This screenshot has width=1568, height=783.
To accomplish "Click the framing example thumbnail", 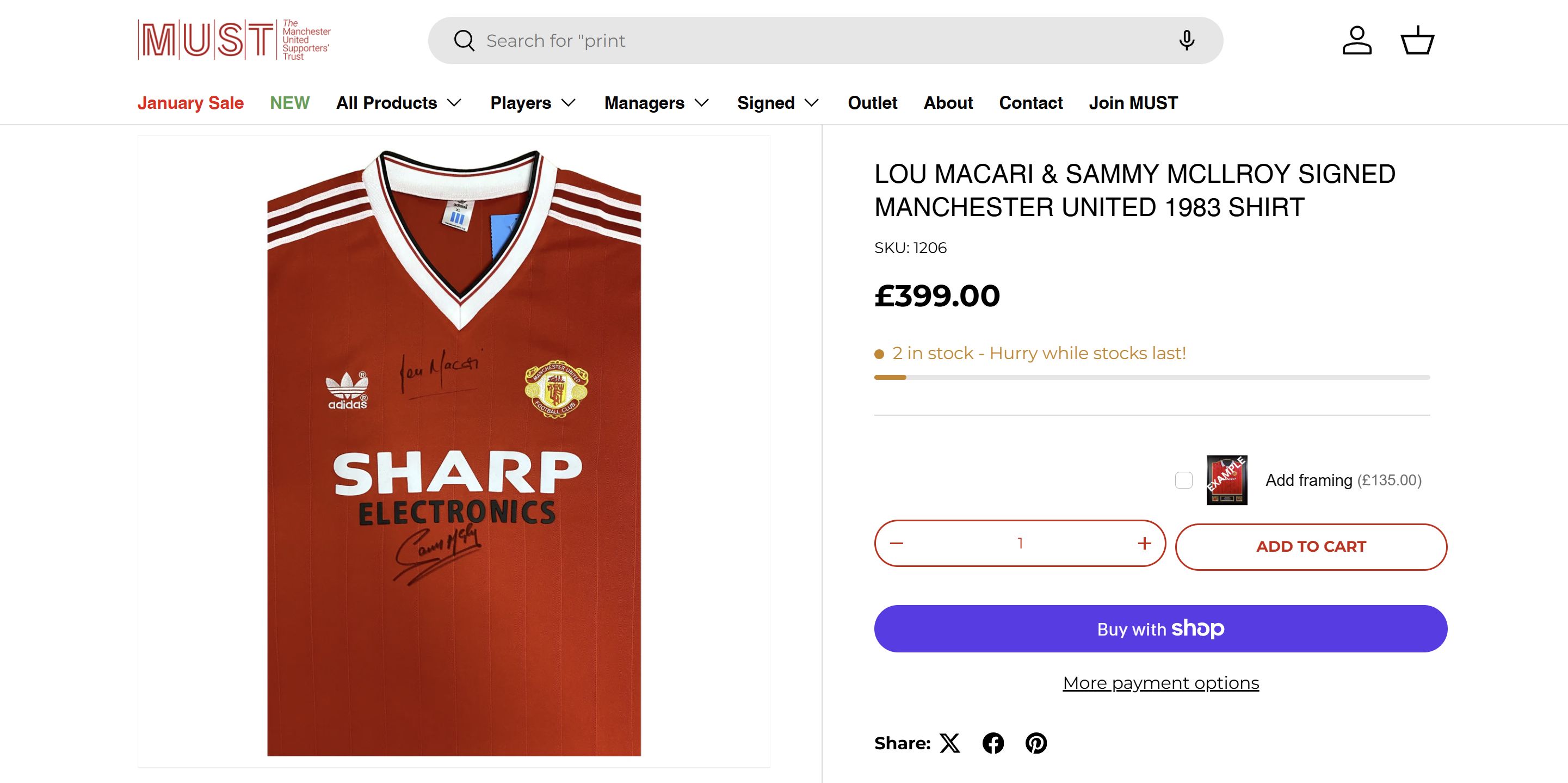I will pyautogui.click(x=1226, y=480).
